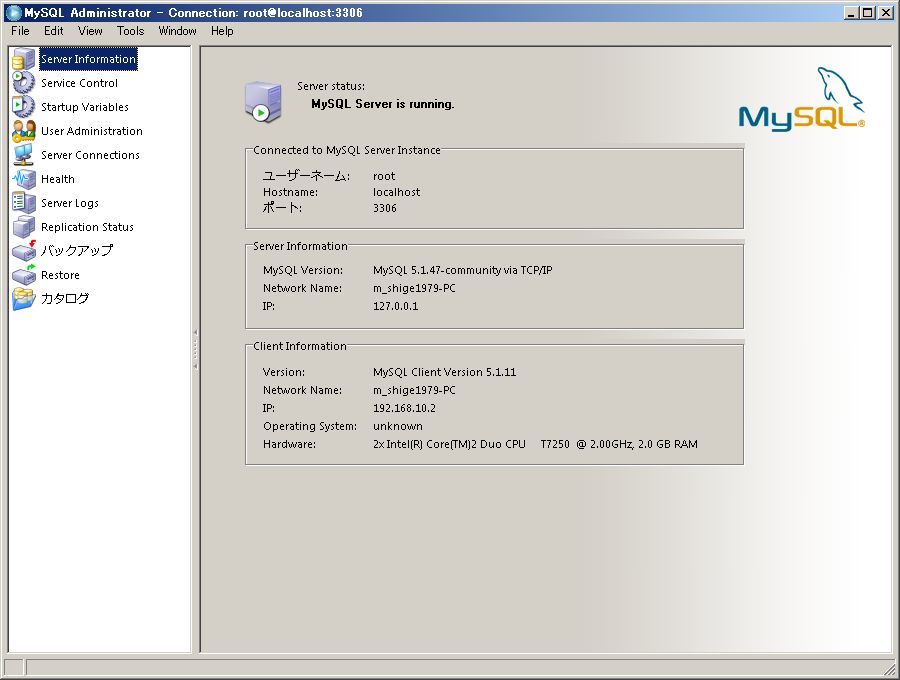Click the window resize grip corner
Image resolution: width=900 pixels, height=680 pixels.
click(x=890, y=669)
